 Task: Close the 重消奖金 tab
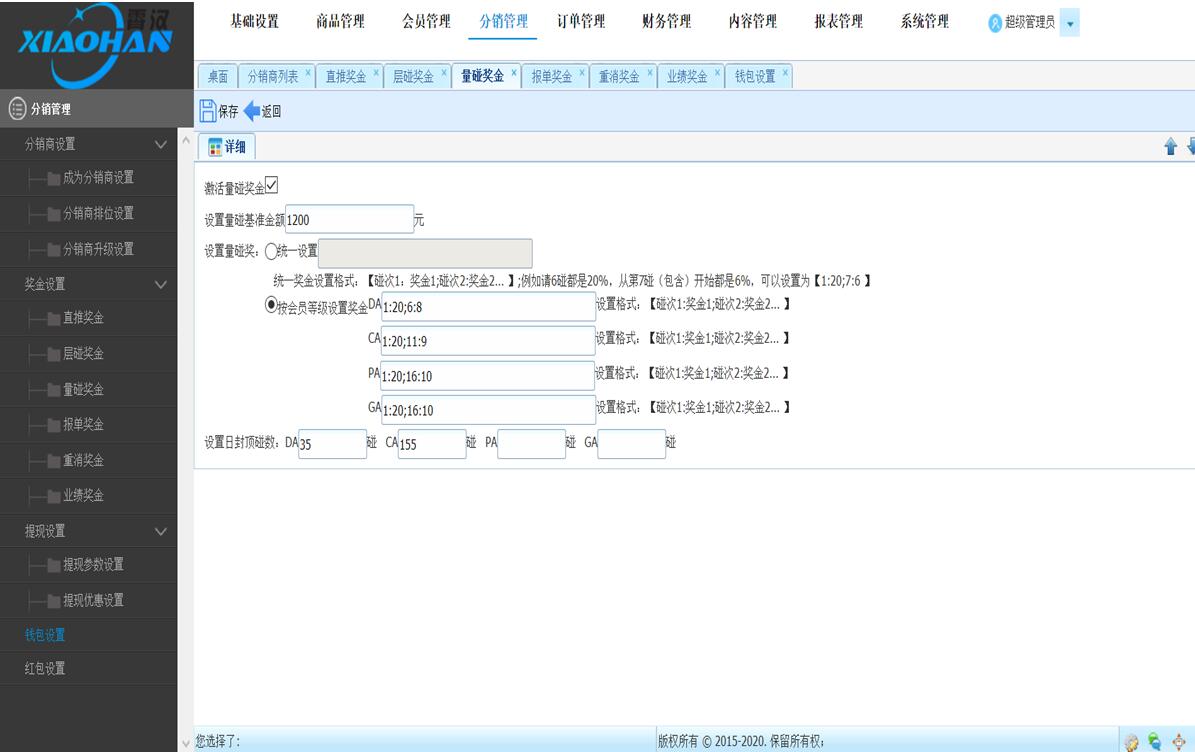650,73
